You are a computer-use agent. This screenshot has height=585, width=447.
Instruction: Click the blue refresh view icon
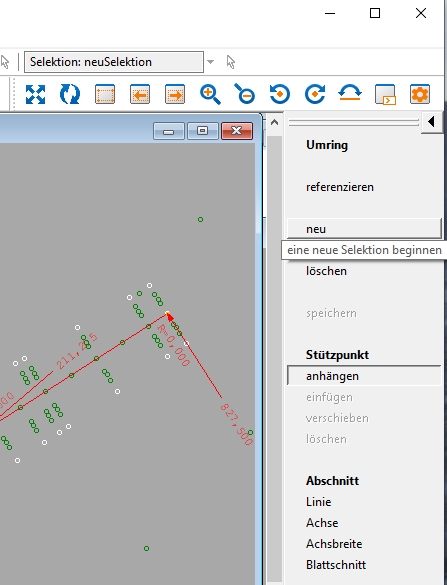(70, 94)
